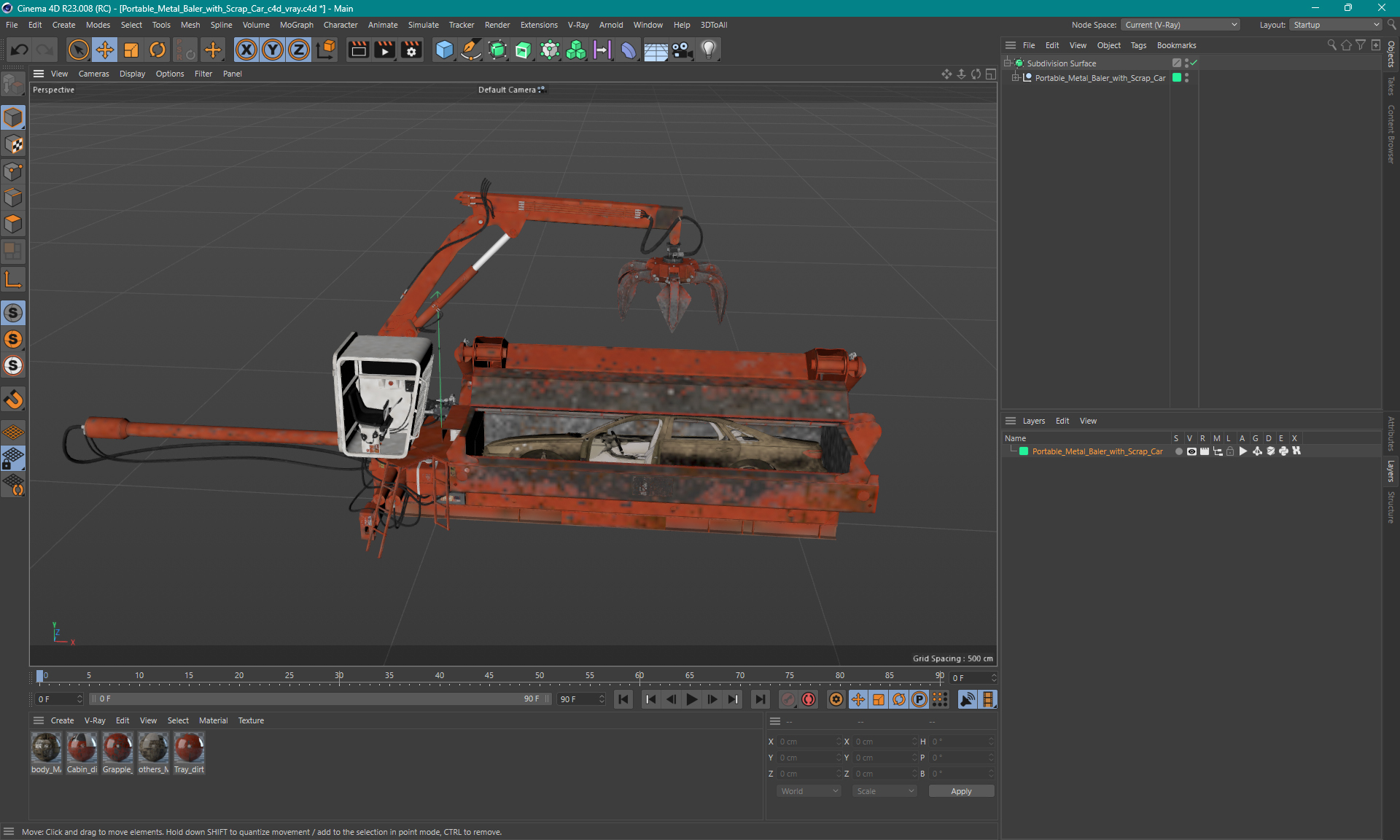Toggle layer lock icon
Screen dimensions: 1400x840
coord(1230,451)
